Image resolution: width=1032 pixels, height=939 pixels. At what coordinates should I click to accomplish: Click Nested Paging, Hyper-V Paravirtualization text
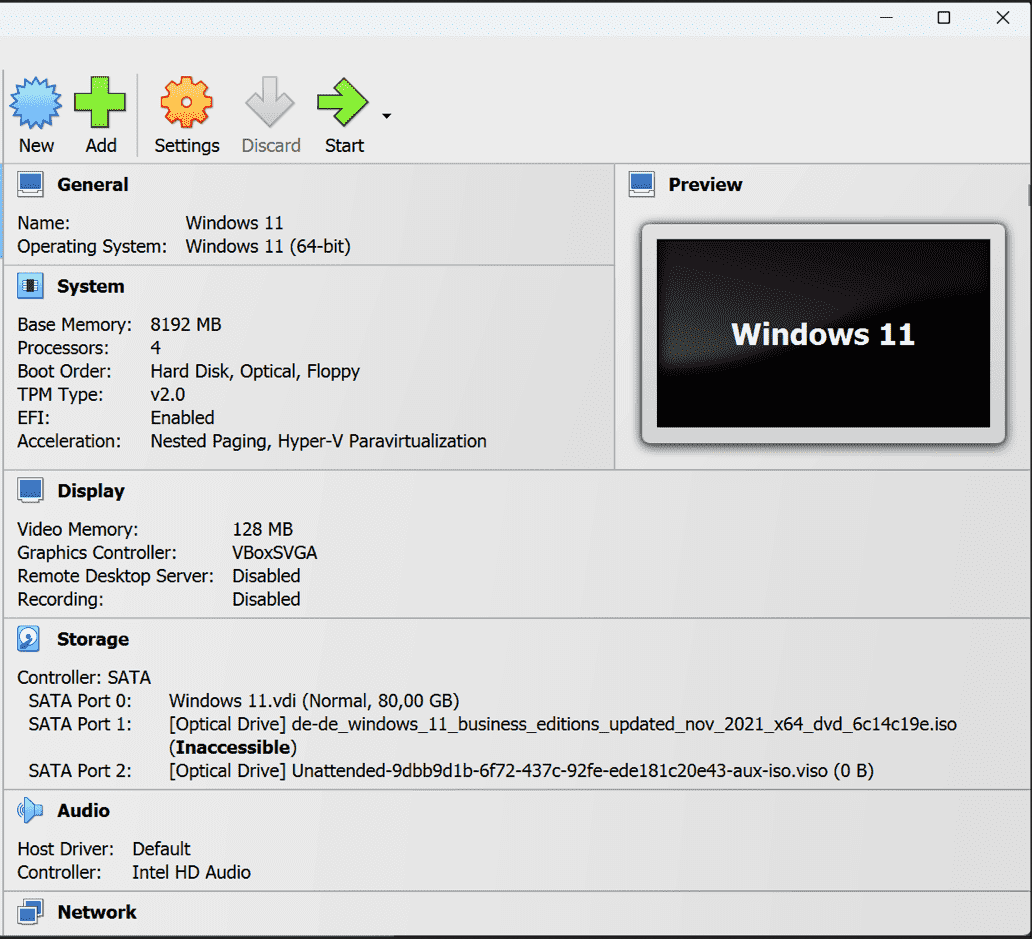pos(319,441)
